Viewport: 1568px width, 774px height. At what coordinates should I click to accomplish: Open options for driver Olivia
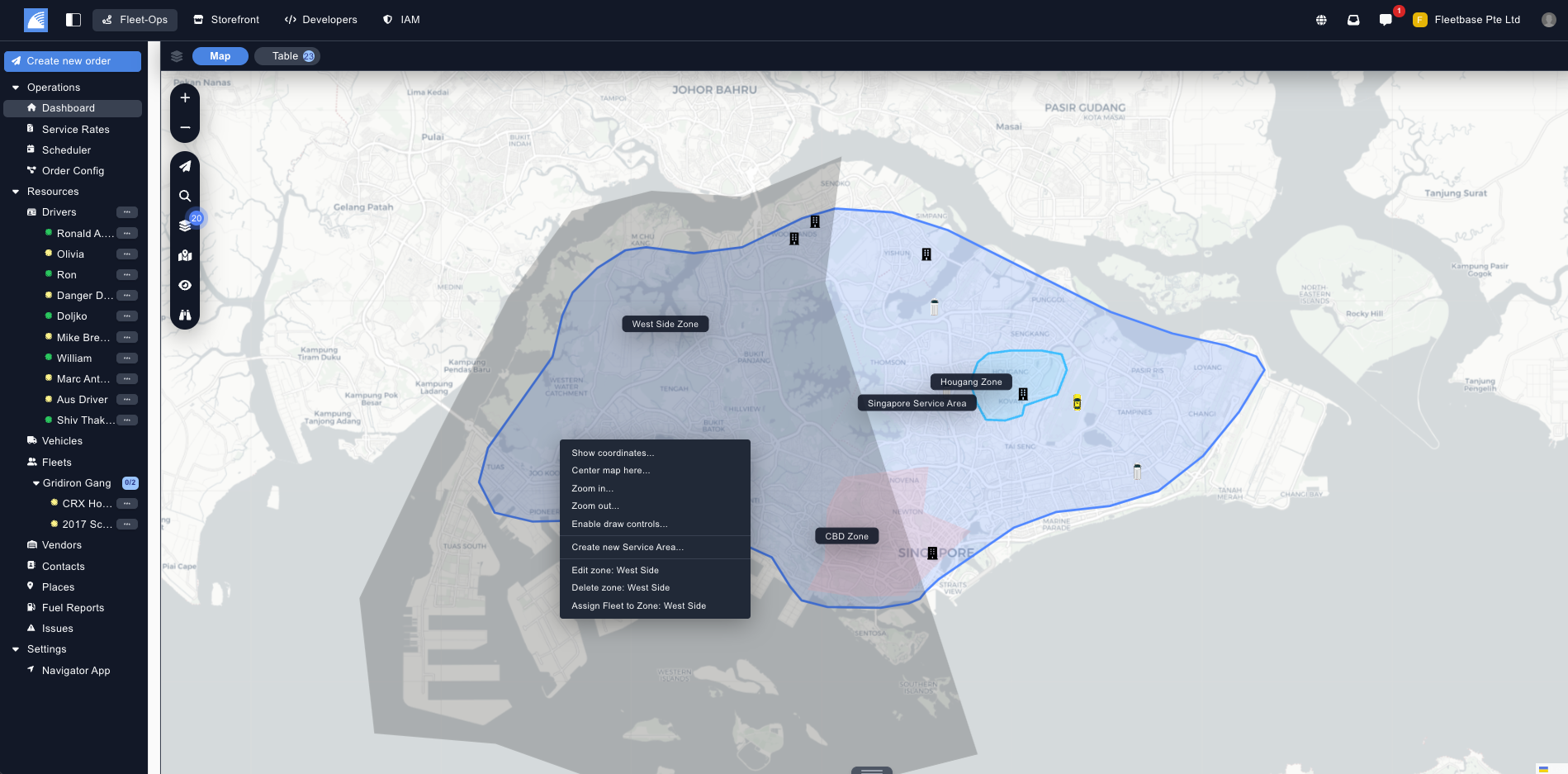click(127, 254)
